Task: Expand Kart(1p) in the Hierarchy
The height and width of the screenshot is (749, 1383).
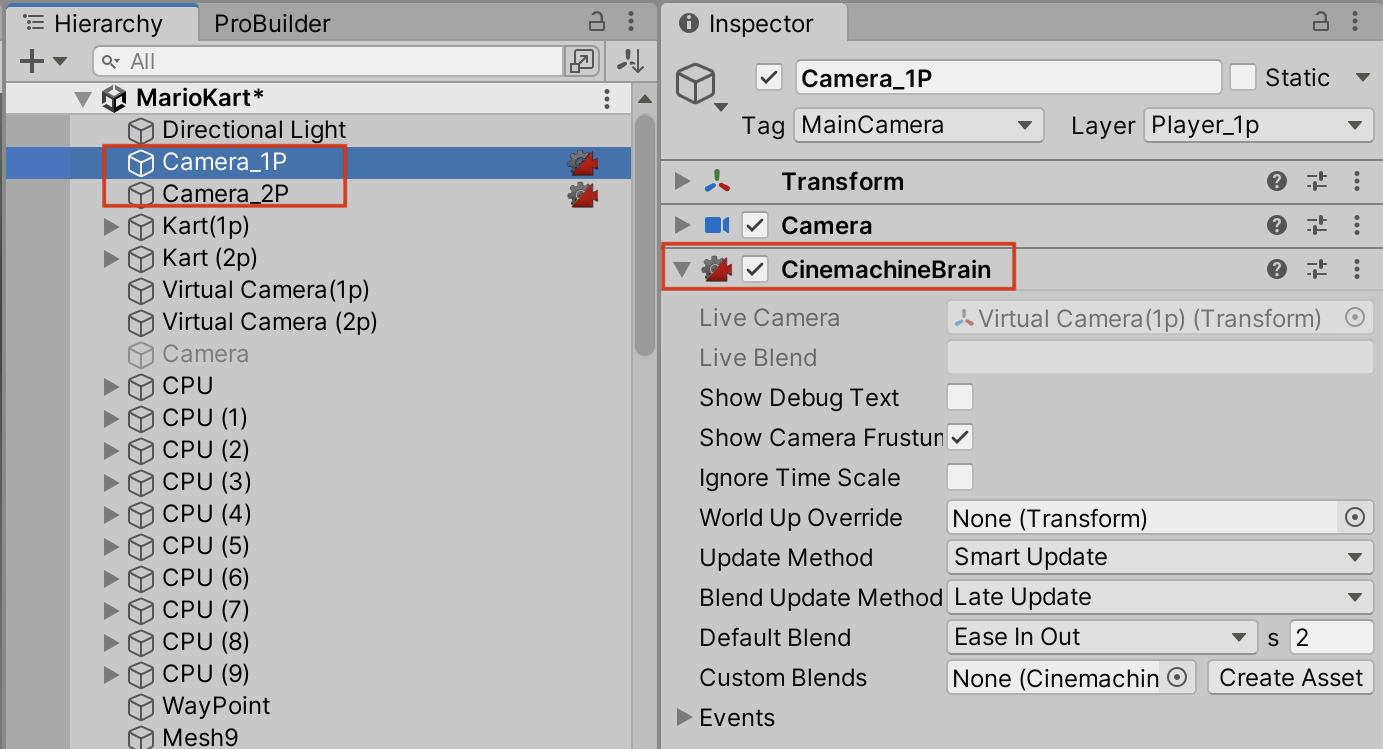Action: (111, 226)
